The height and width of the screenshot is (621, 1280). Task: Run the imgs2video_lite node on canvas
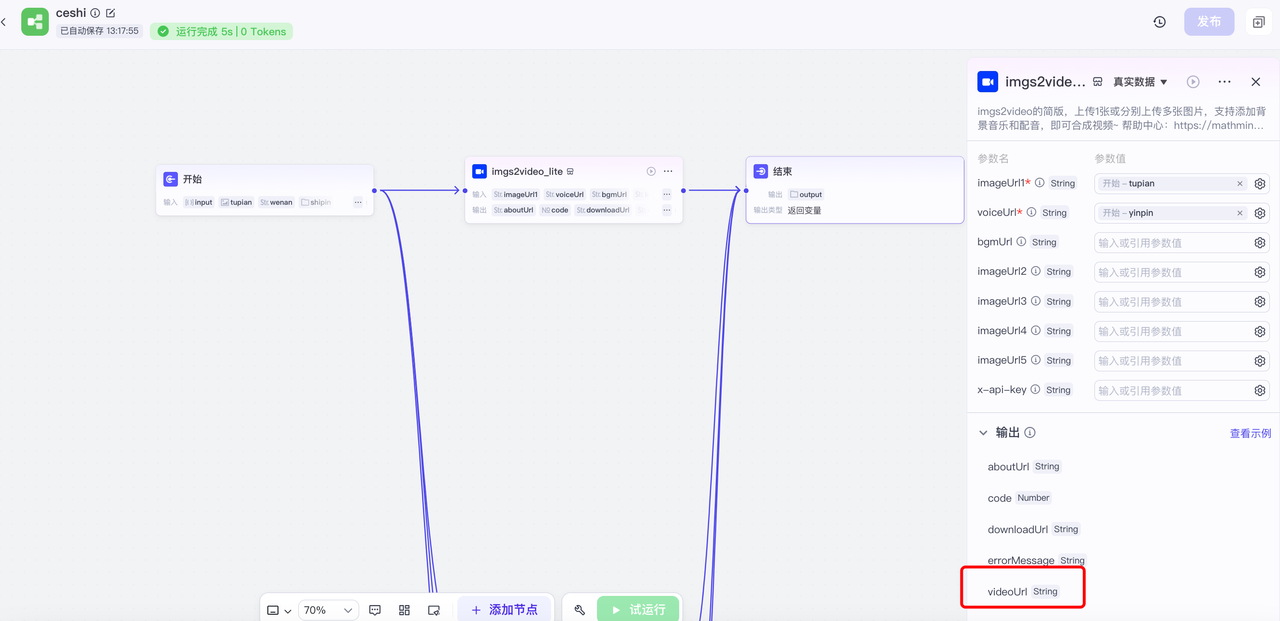(651, 171)
